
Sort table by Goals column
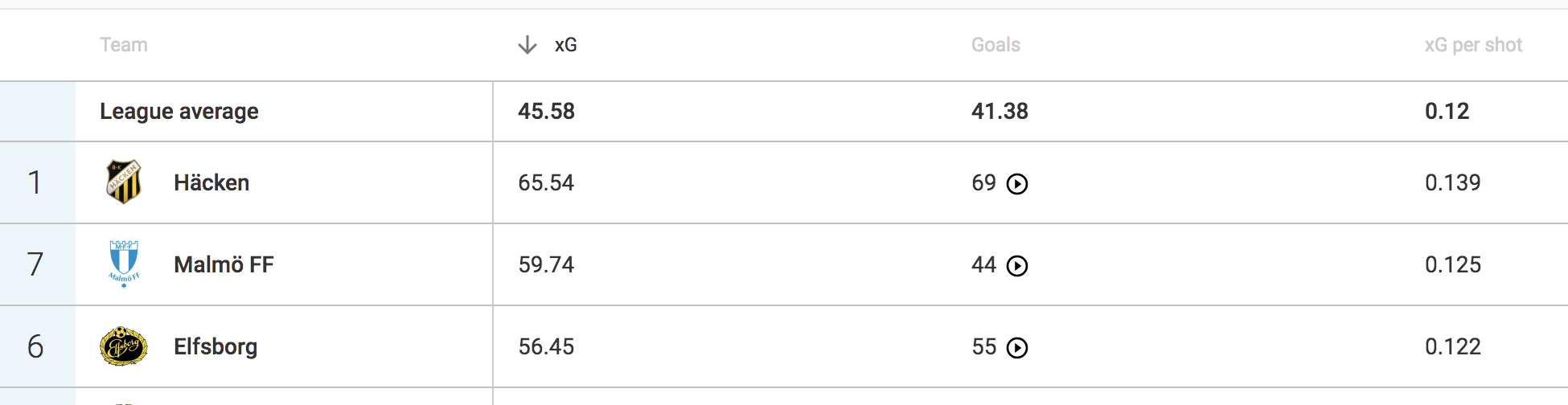pyautogui.click(x=995, y=45)
